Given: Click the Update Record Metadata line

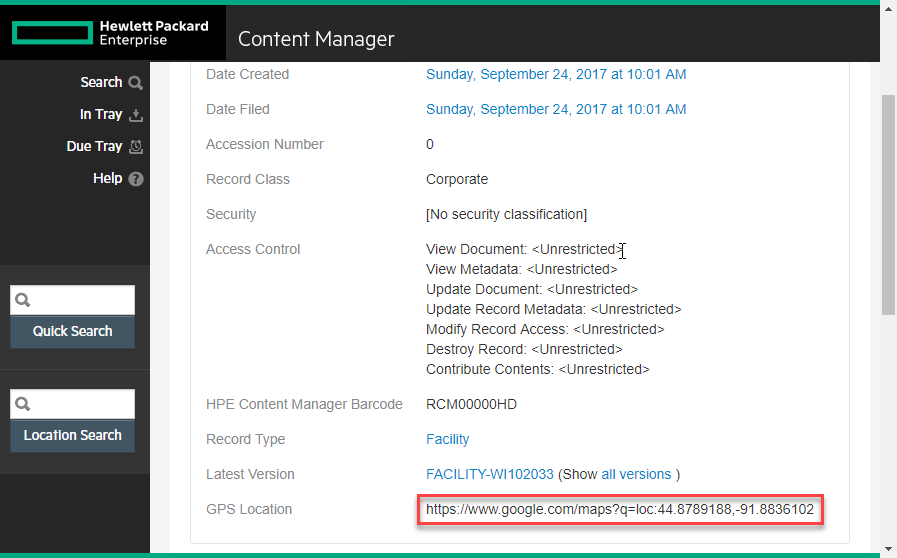Looking at the screenshot, I should 554,310.
